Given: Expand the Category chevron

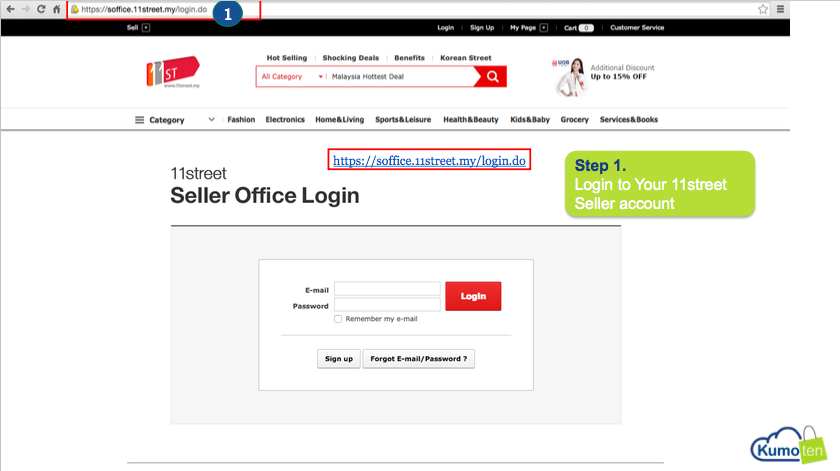Looking at the screenshot, I should pyautogui.click(x=212, y=119).
